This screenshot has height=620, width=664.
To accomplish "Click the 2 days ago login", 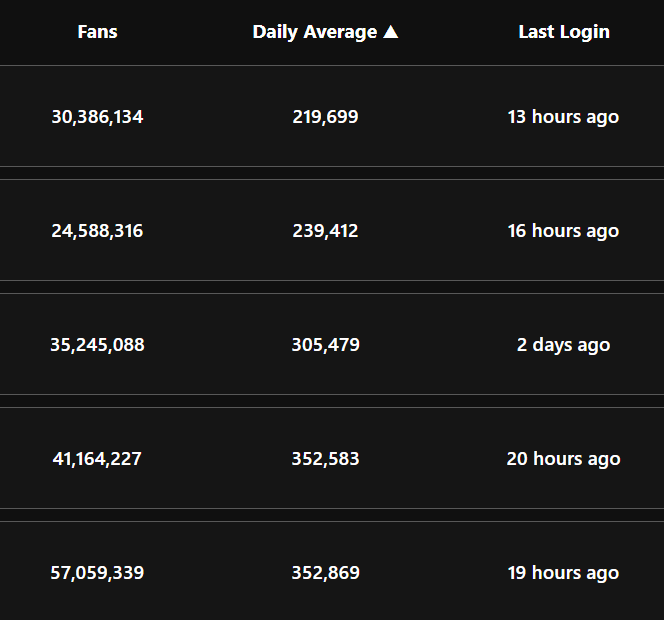I will click(563, 345).
